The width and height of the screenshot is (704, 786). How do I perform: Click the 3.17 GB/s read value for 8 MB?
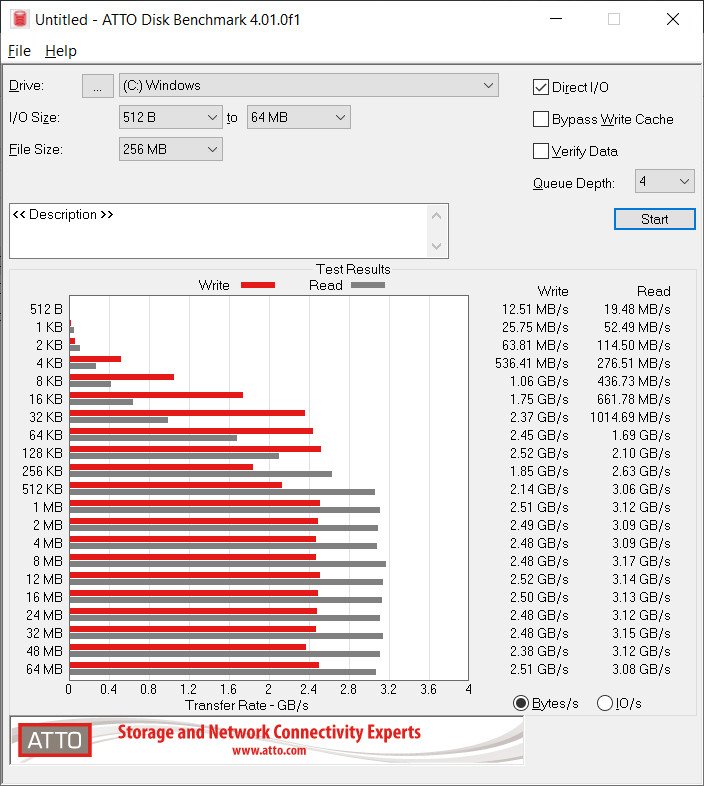point(641,561)
